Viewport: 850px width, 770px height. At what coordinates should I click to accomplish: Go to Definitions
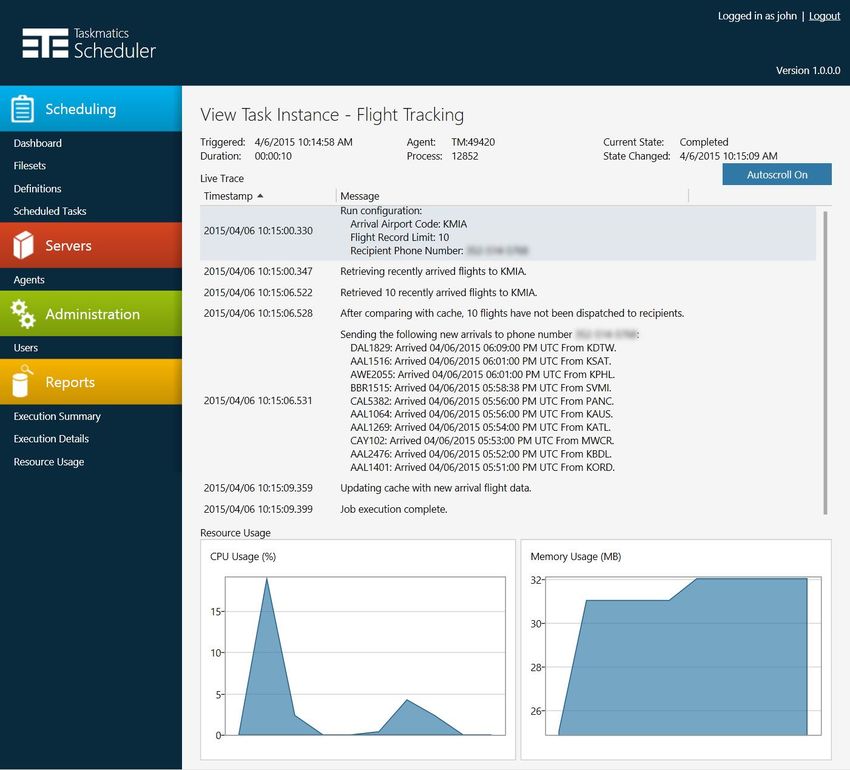click(37, 189)
